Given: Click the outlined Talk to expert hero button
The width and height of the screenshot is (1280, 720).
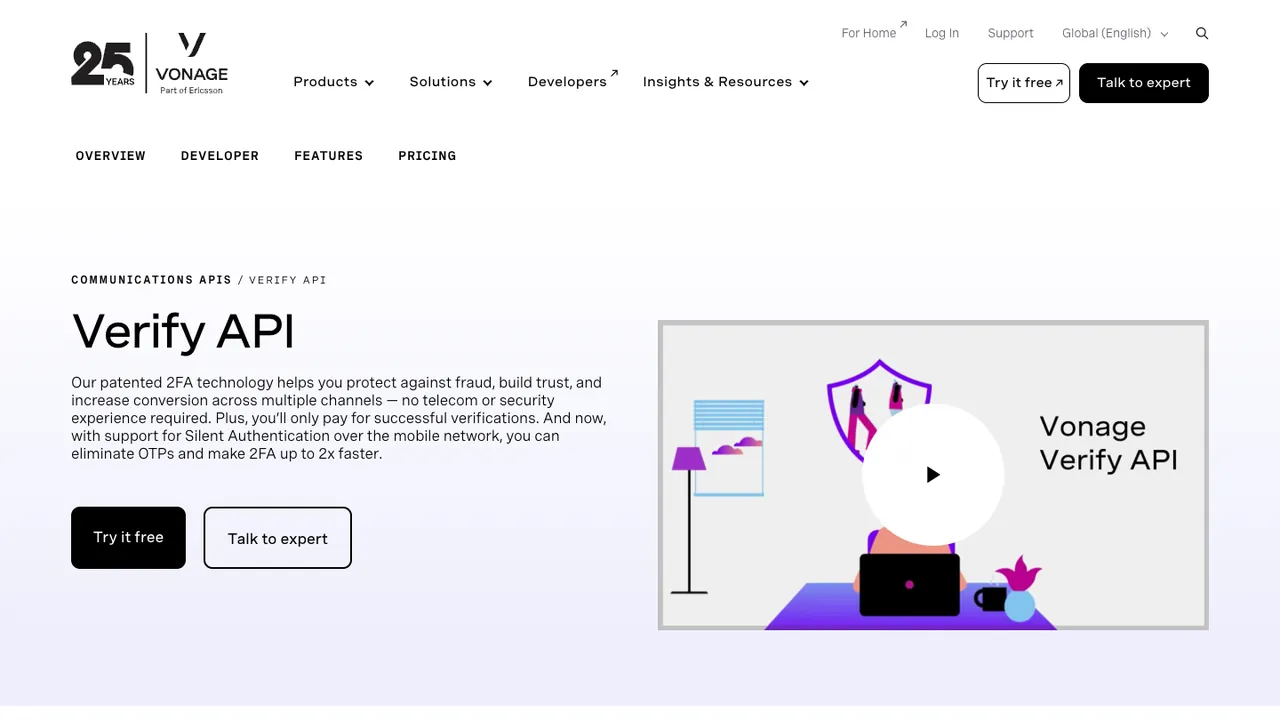Looking at the screenshot, I should coord(278,538).
